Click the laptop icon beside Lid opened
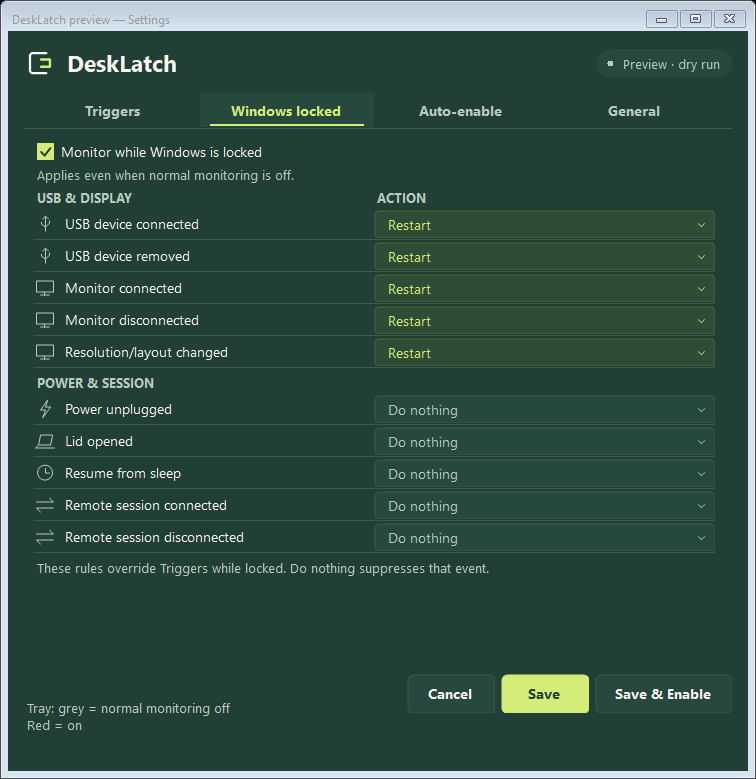756x779 pixels. tap(45, 441)
